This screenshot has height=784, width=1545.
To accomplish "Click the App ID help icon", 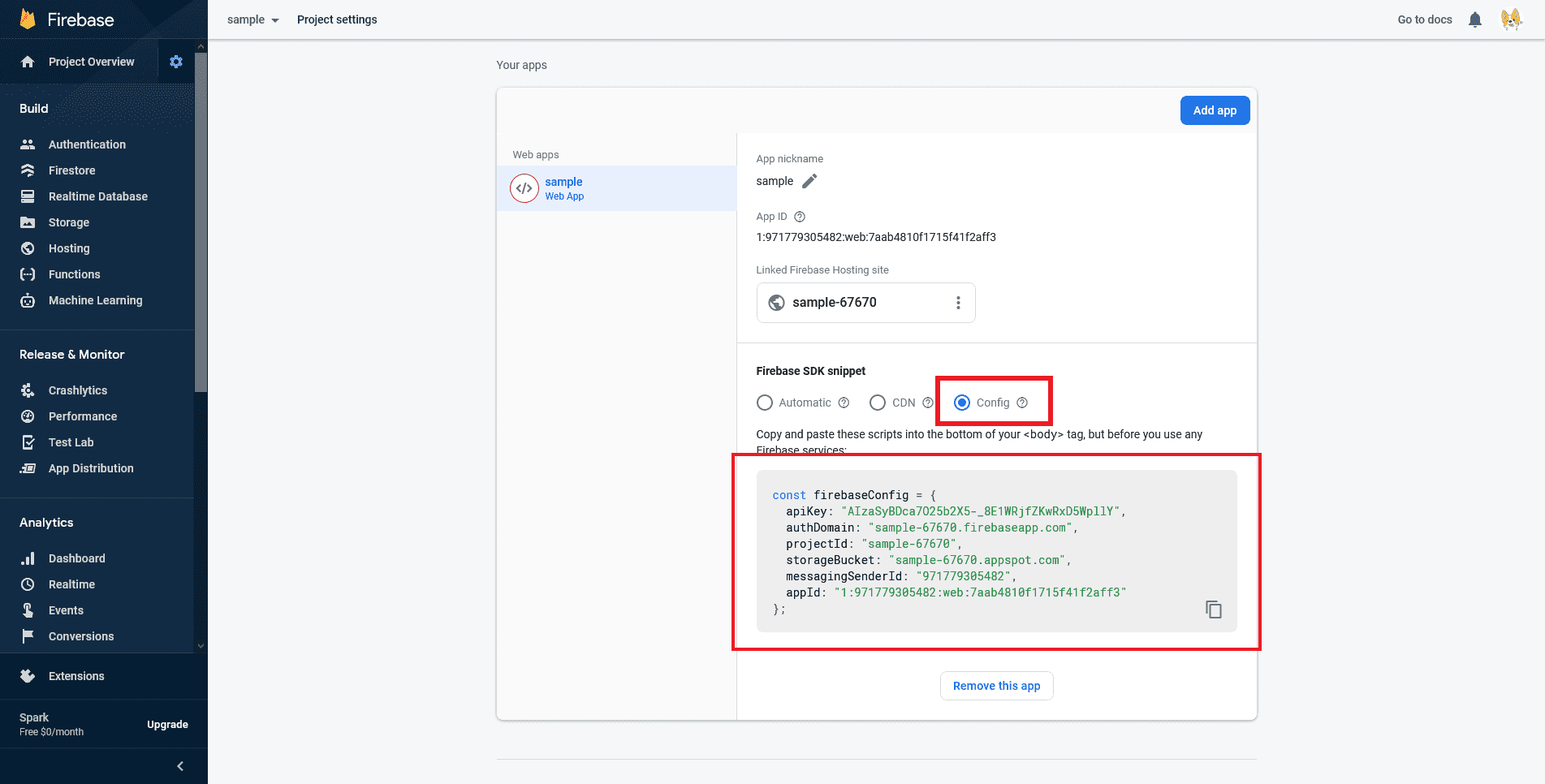I will (800, 217).
